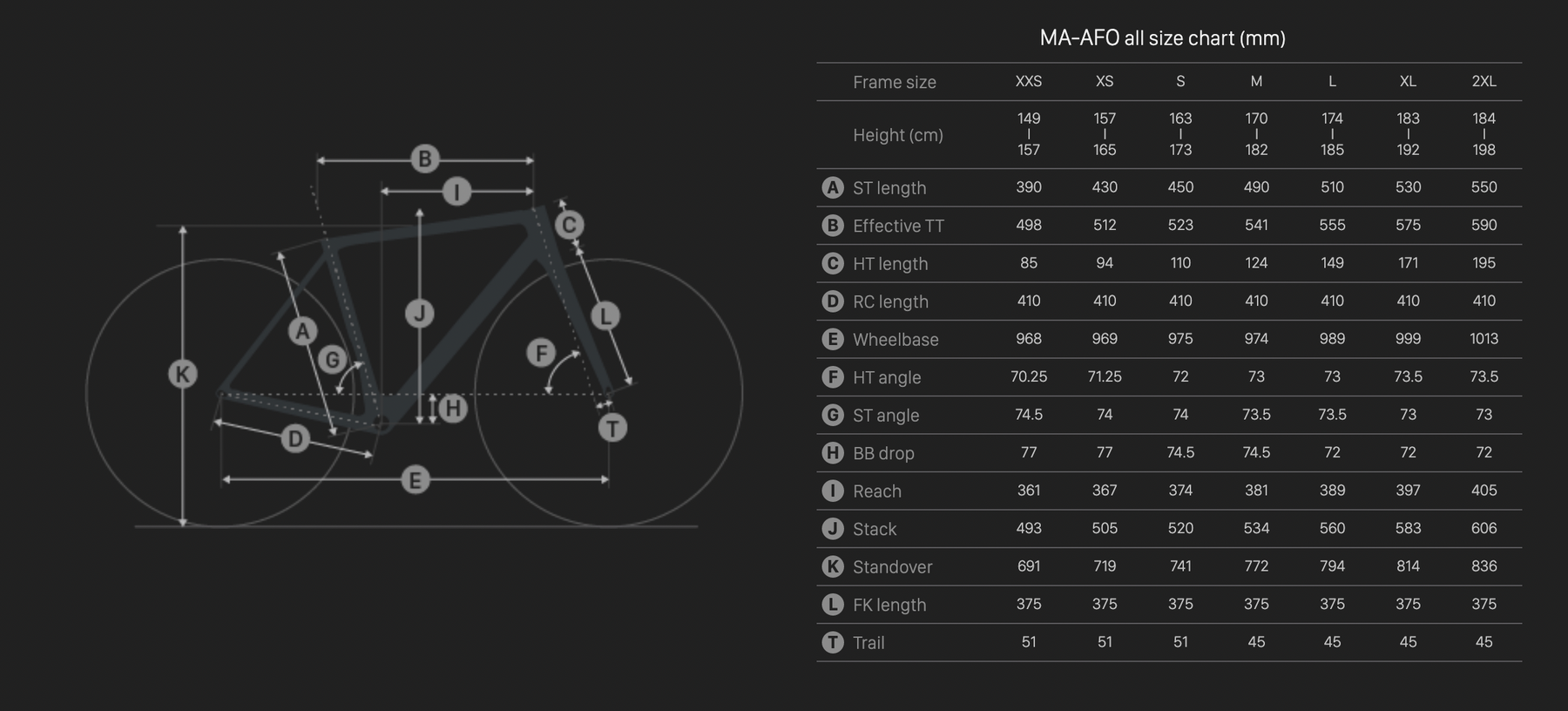Click the I icon beside Reach row
The height and width of the screenshot is (711, 1568).
833,491
